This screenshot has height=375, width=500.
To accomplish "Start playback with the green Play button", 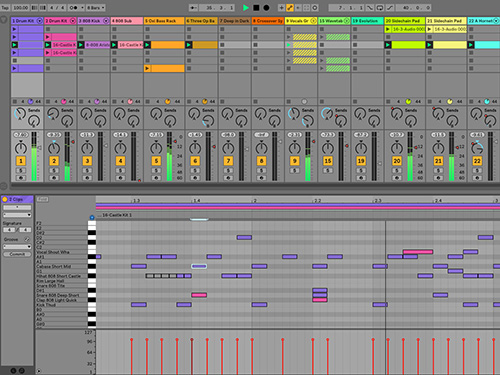I will (x=246, y=8).
